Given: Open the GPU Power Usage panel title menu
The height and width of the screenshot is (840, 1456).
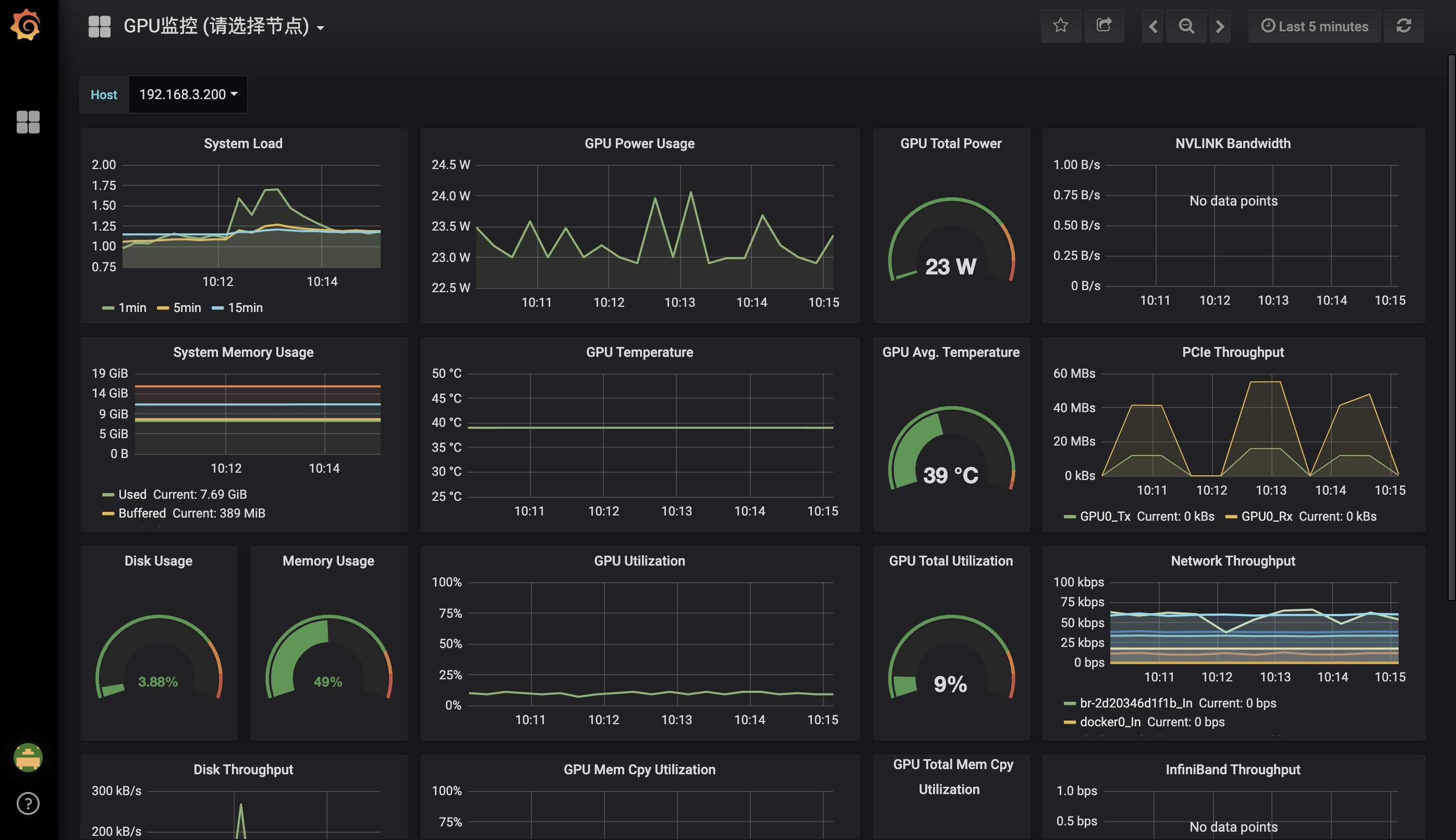Looking at the screenshot, I should (x=639, y=143).
